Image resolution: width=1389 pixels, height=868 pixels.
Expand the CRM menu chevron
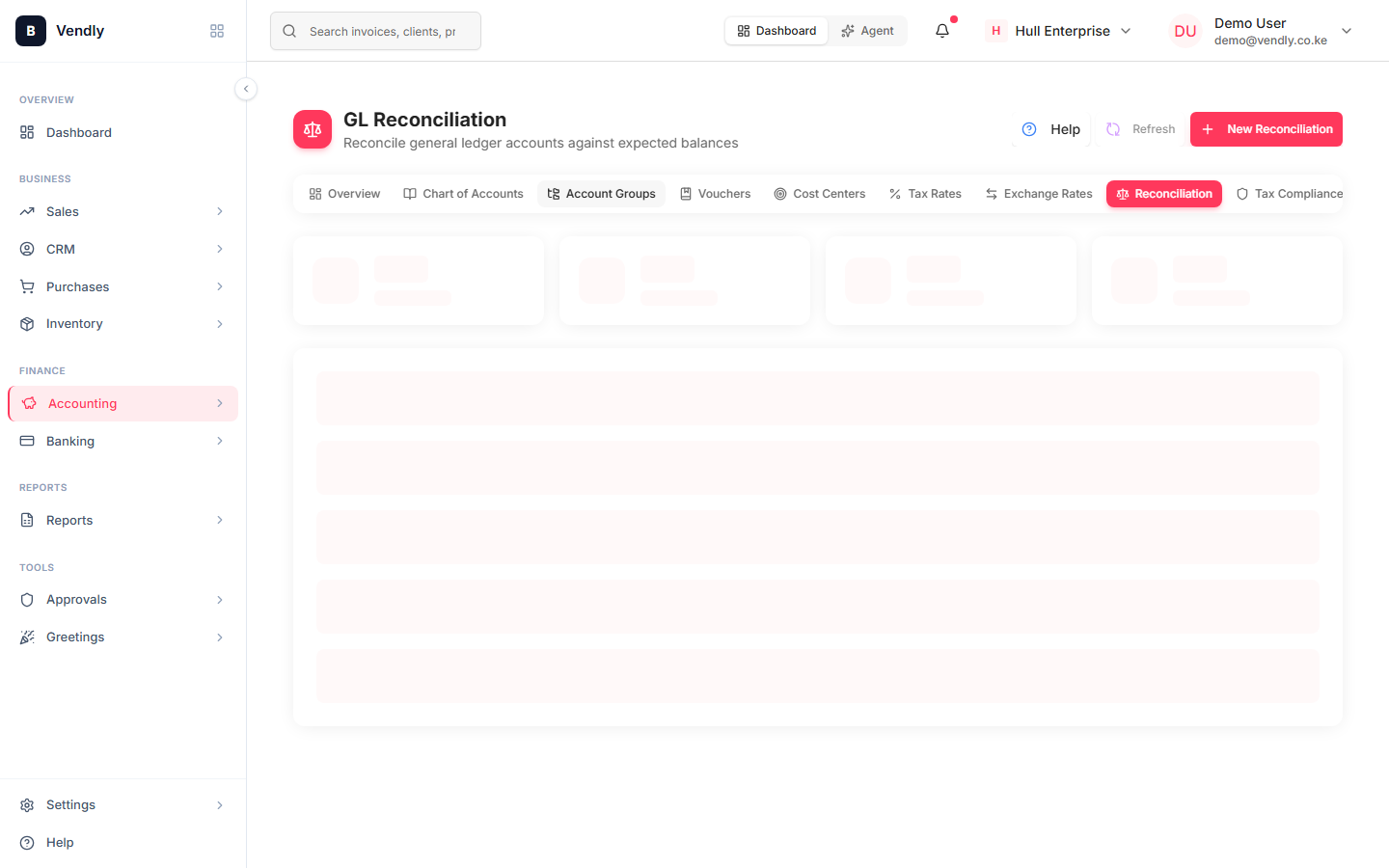[220, 249]
